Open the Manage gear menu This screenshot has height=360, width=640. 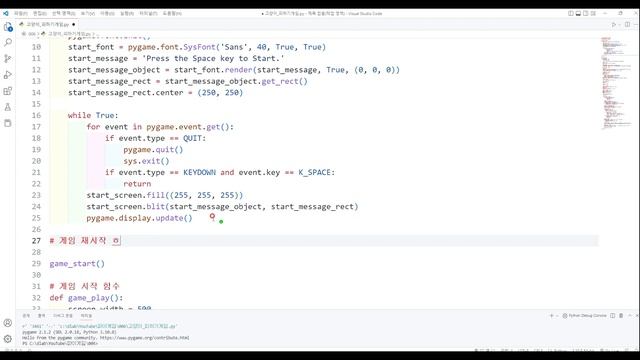[8, 339]
